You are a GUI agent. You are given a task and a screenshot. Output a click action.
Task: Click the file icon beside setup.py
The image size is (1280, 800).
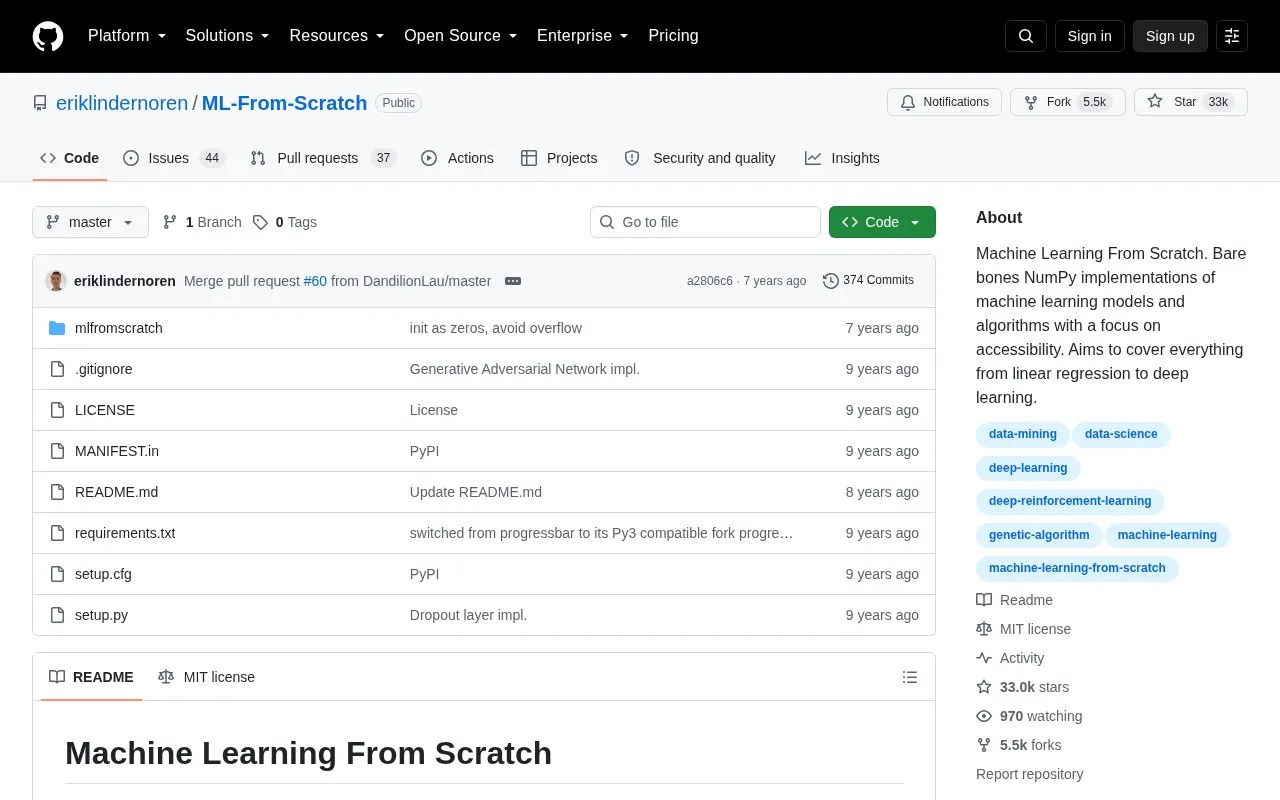click(x=57, y=615)
